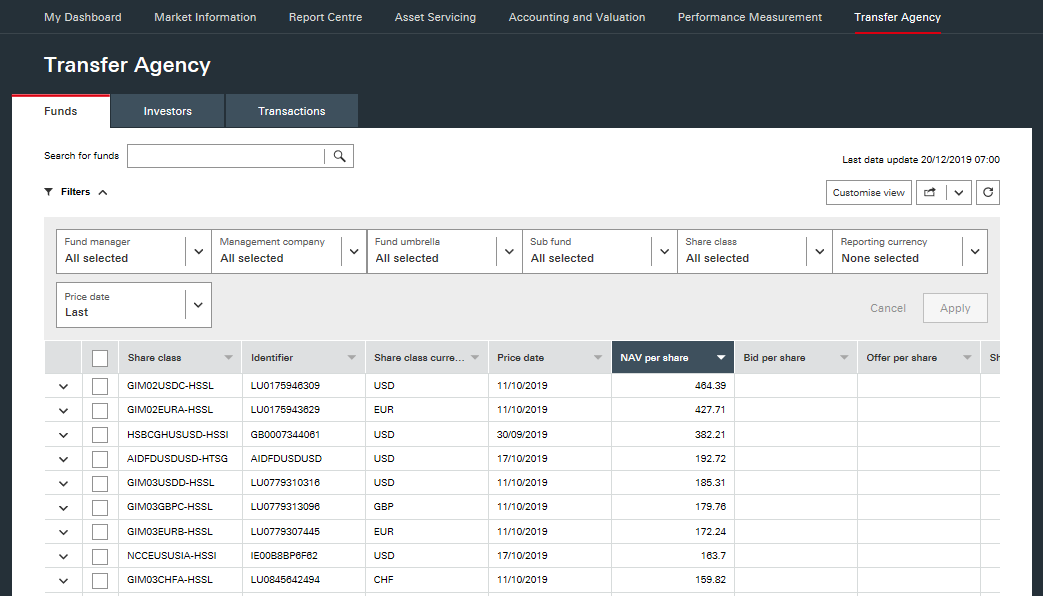
Task: Click Share class column filter arrow
Action: tap(229, 358)
